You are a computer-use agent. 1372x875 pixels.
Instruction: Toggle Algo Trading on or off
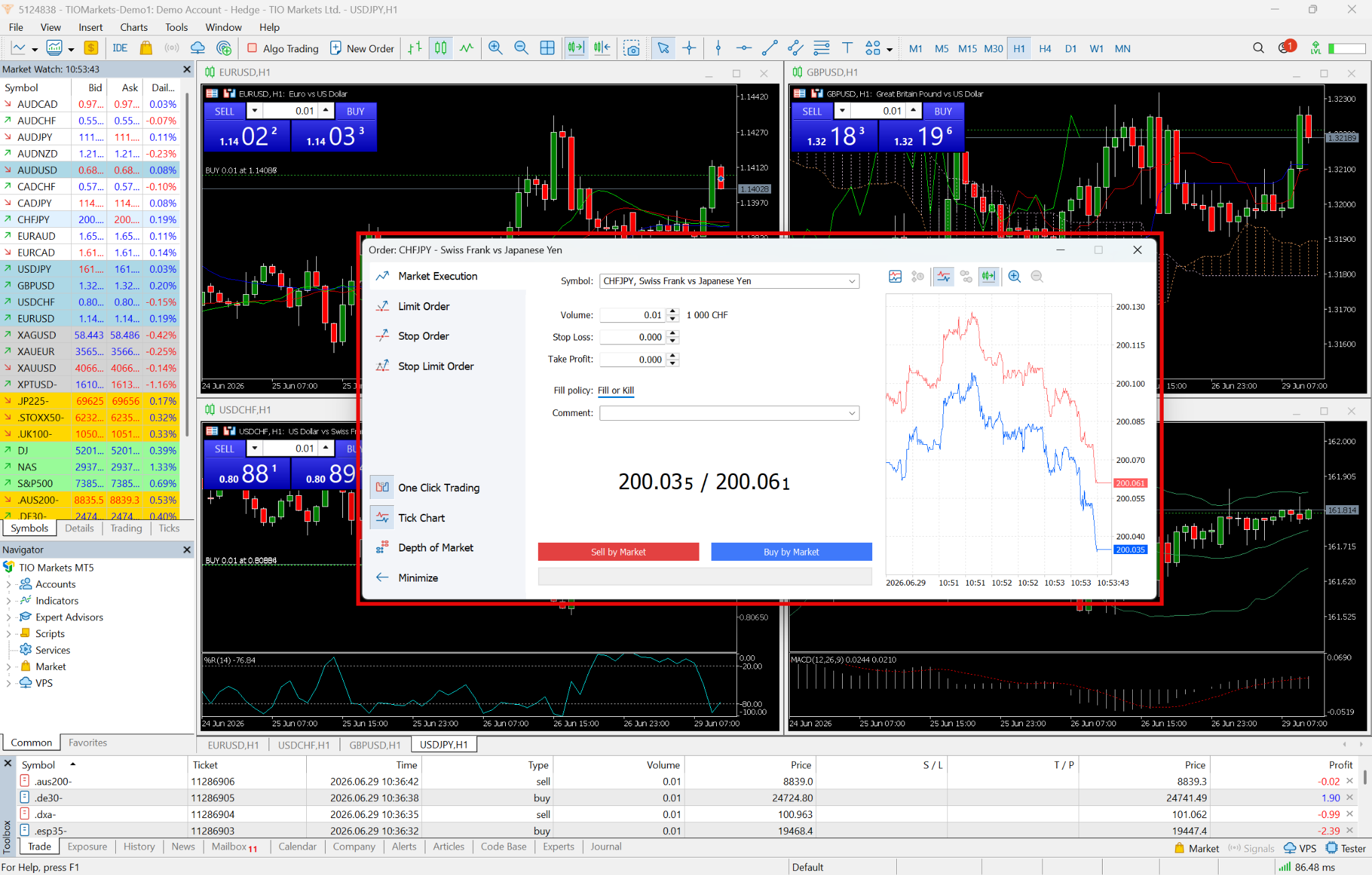tap(283, 48)
